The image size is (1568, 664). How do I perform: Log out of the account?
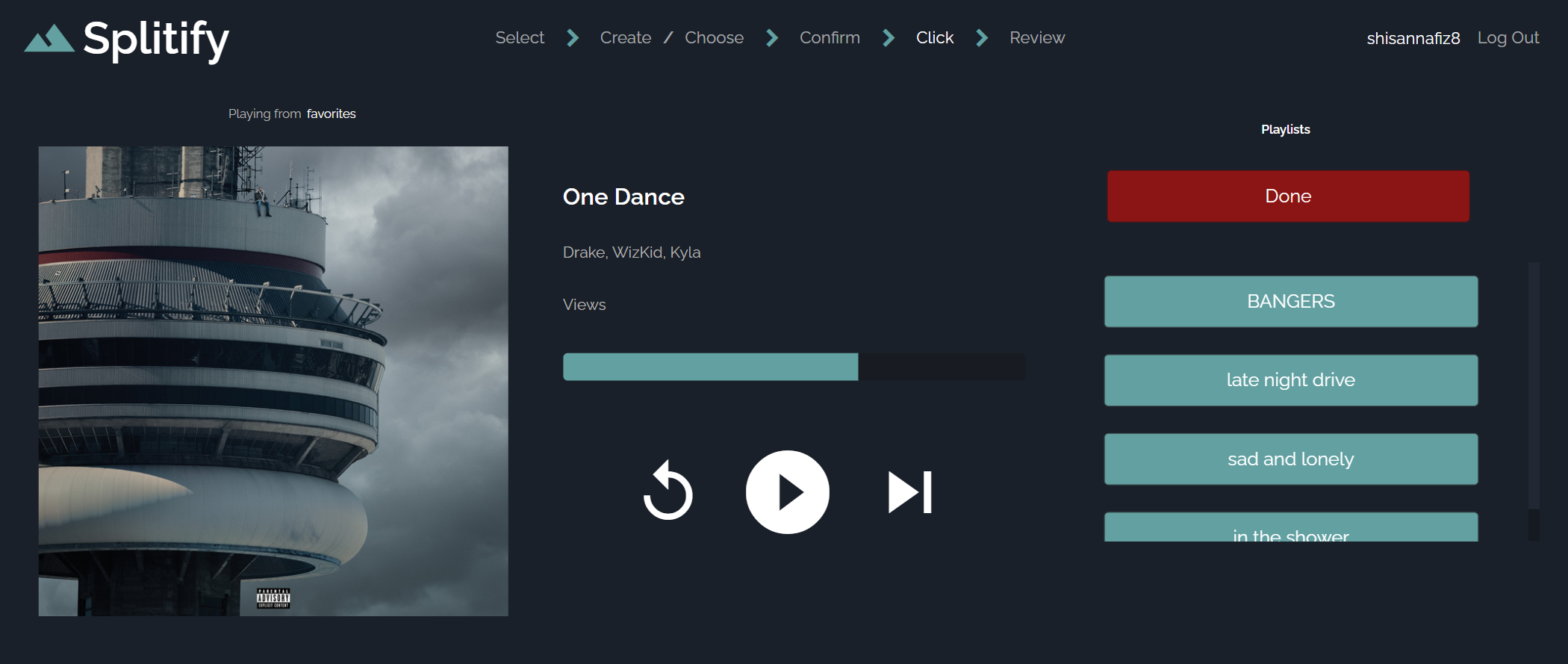click(1508, 37)
